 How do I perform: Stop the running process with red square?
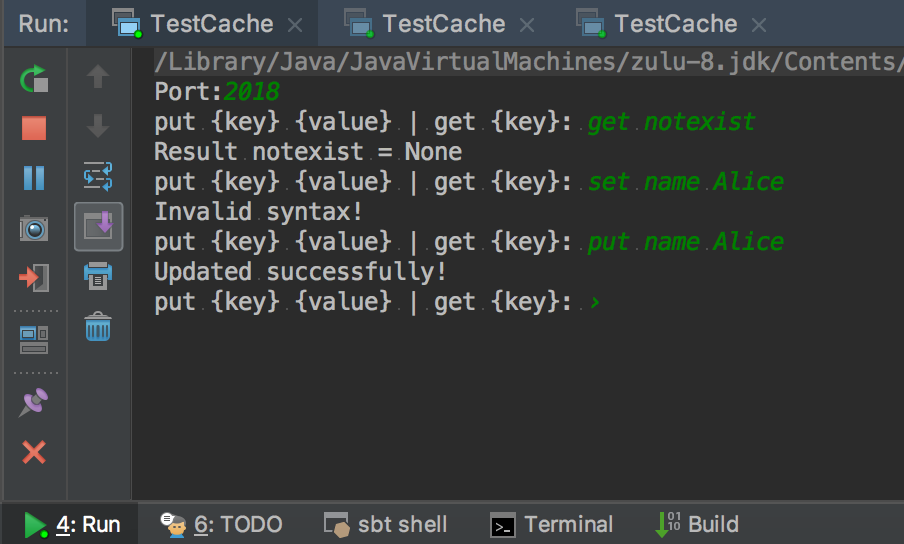pos(34,128)
